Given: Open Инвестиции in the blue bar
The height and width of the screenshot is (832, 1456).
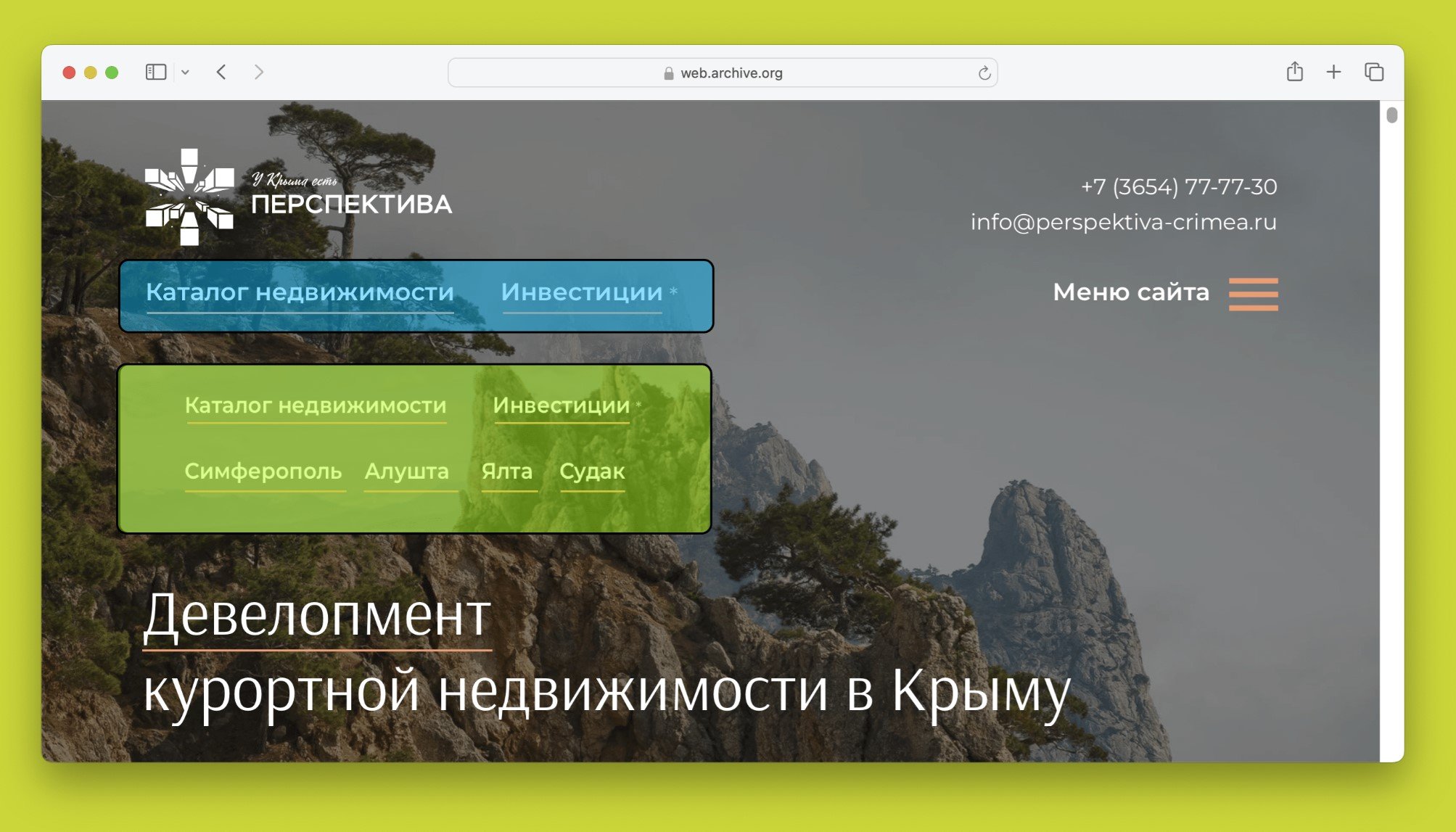Looking at the screenshot, I should [582, 292].
